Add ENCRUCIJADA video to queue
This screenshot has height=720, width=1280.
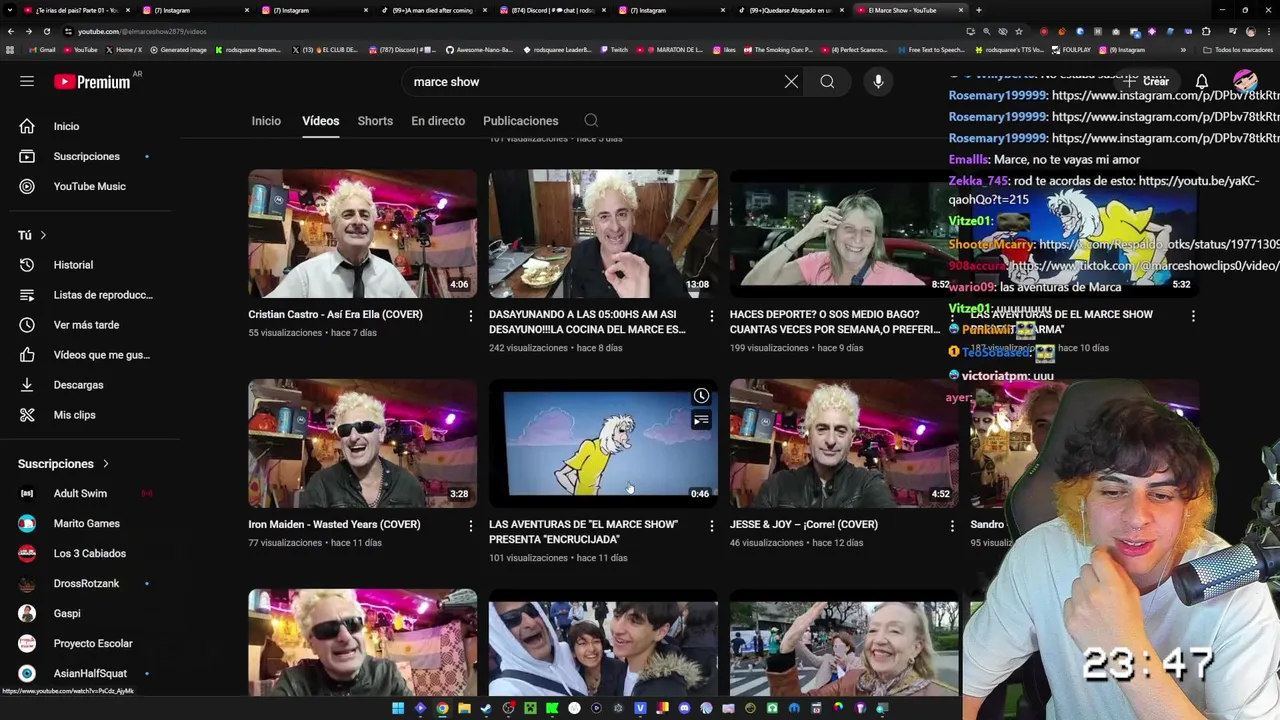701,420
